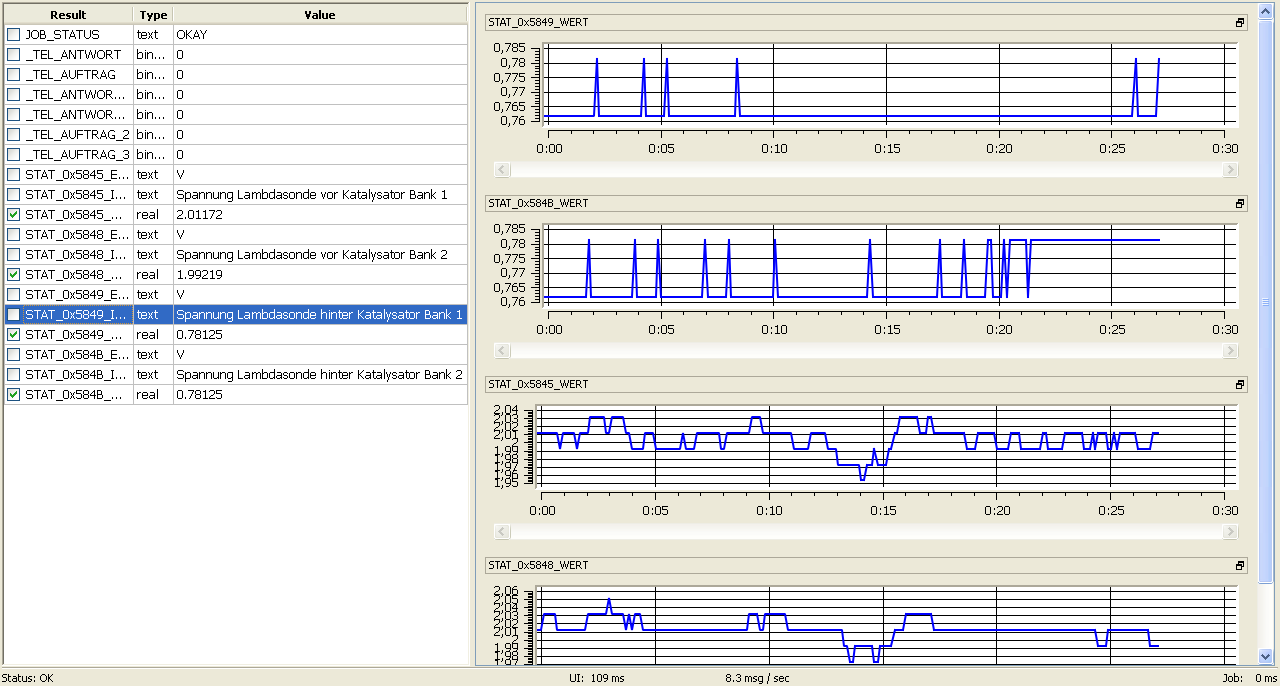1280x686 pixels.
Task: Select the STAT_0x584B_E unit row name
Action: [77, 354]
